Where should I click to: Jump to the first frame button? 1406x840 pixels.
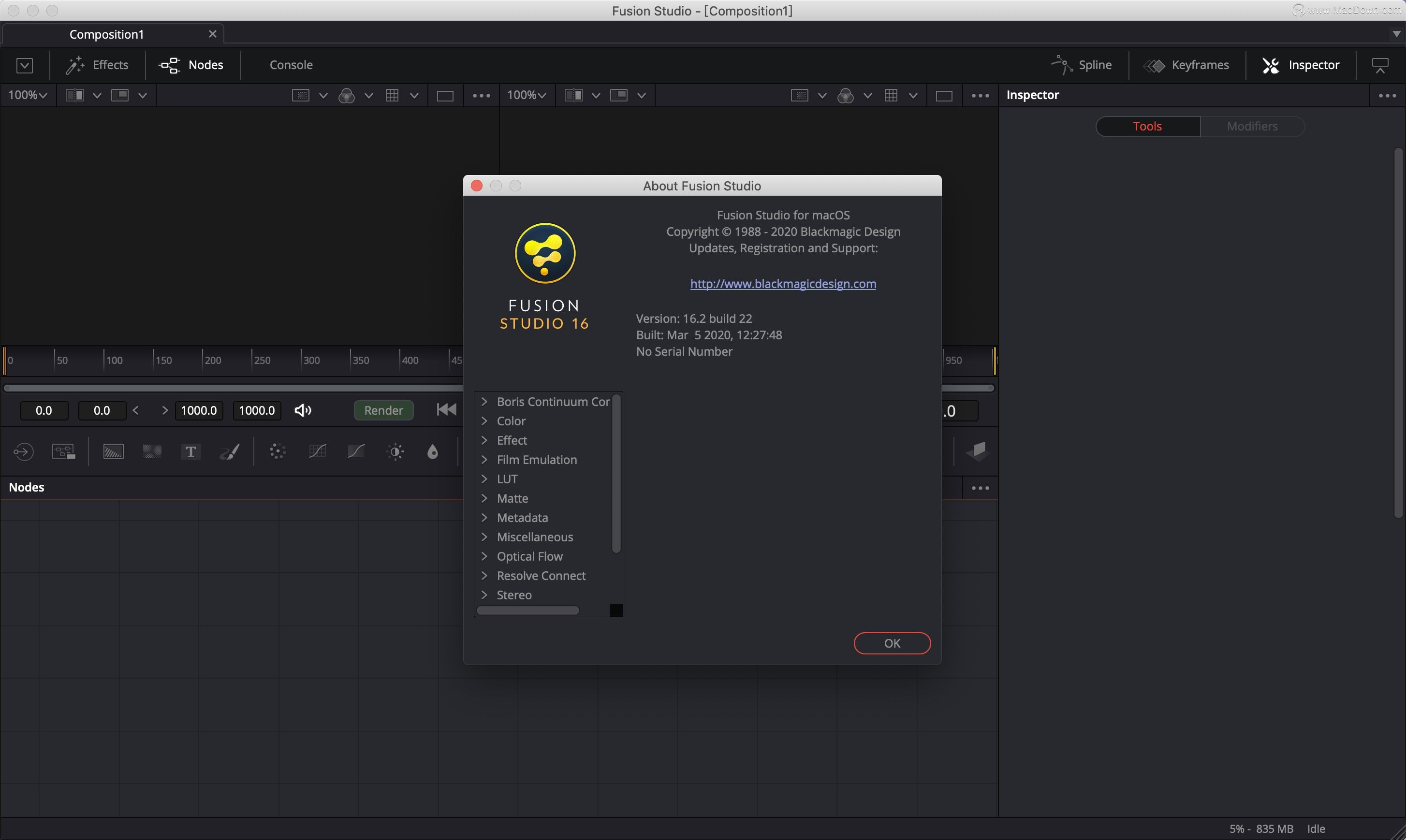[446, 410]
